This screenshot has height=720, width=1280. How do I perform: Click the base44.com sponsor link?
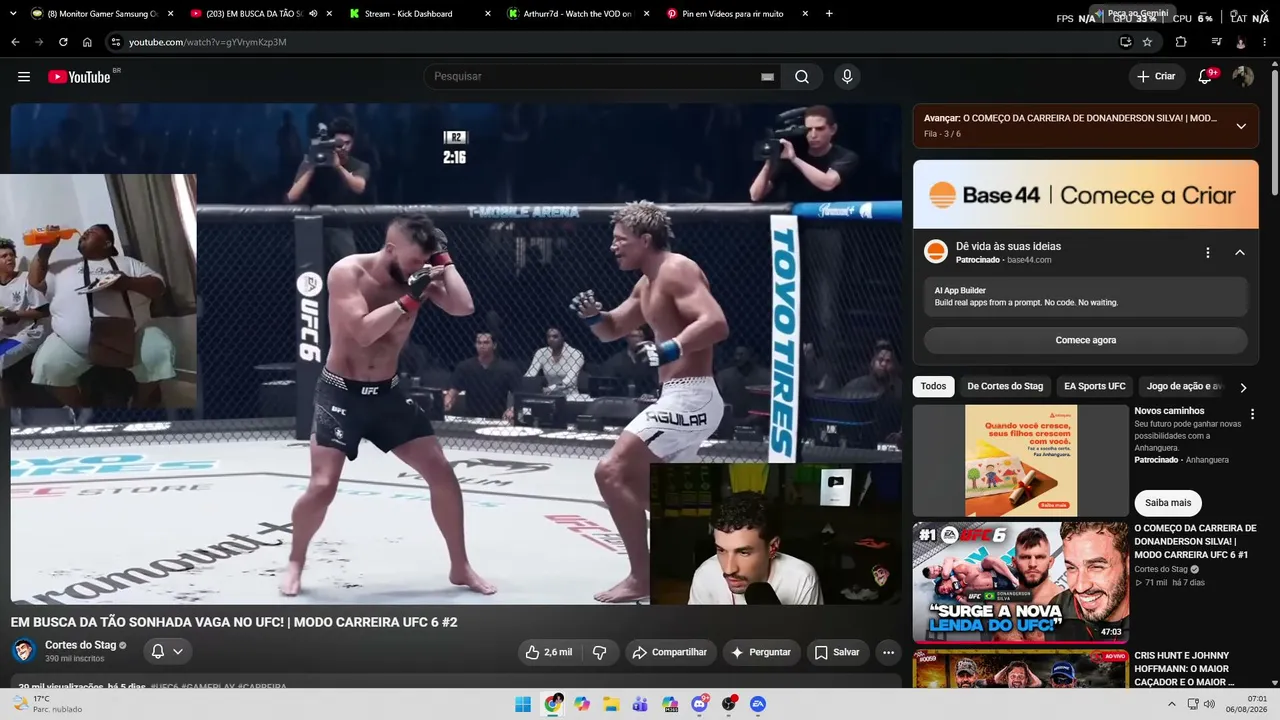[1029, 260]
